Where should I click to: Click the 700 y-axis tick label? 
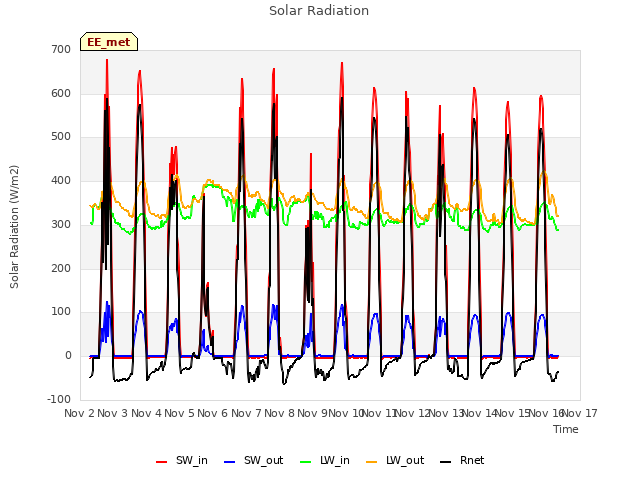61,49
